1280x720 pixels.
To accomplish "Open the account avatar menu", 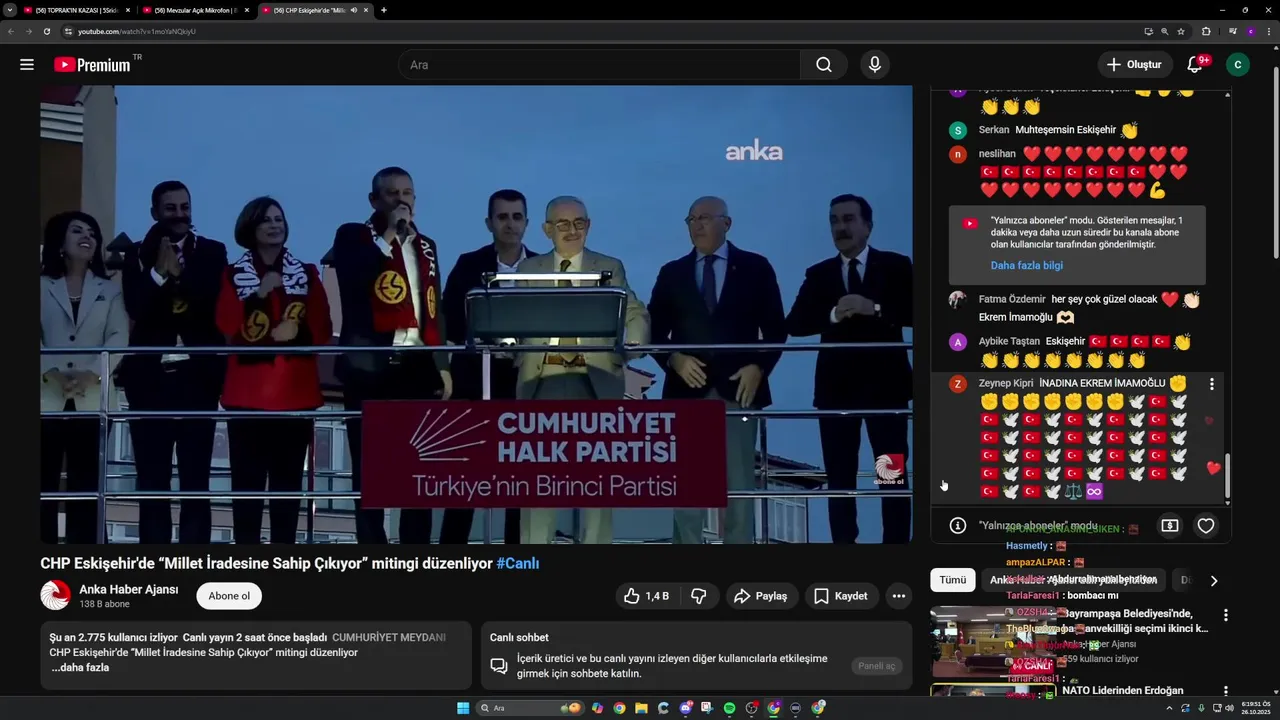I will coord(1238,65).
